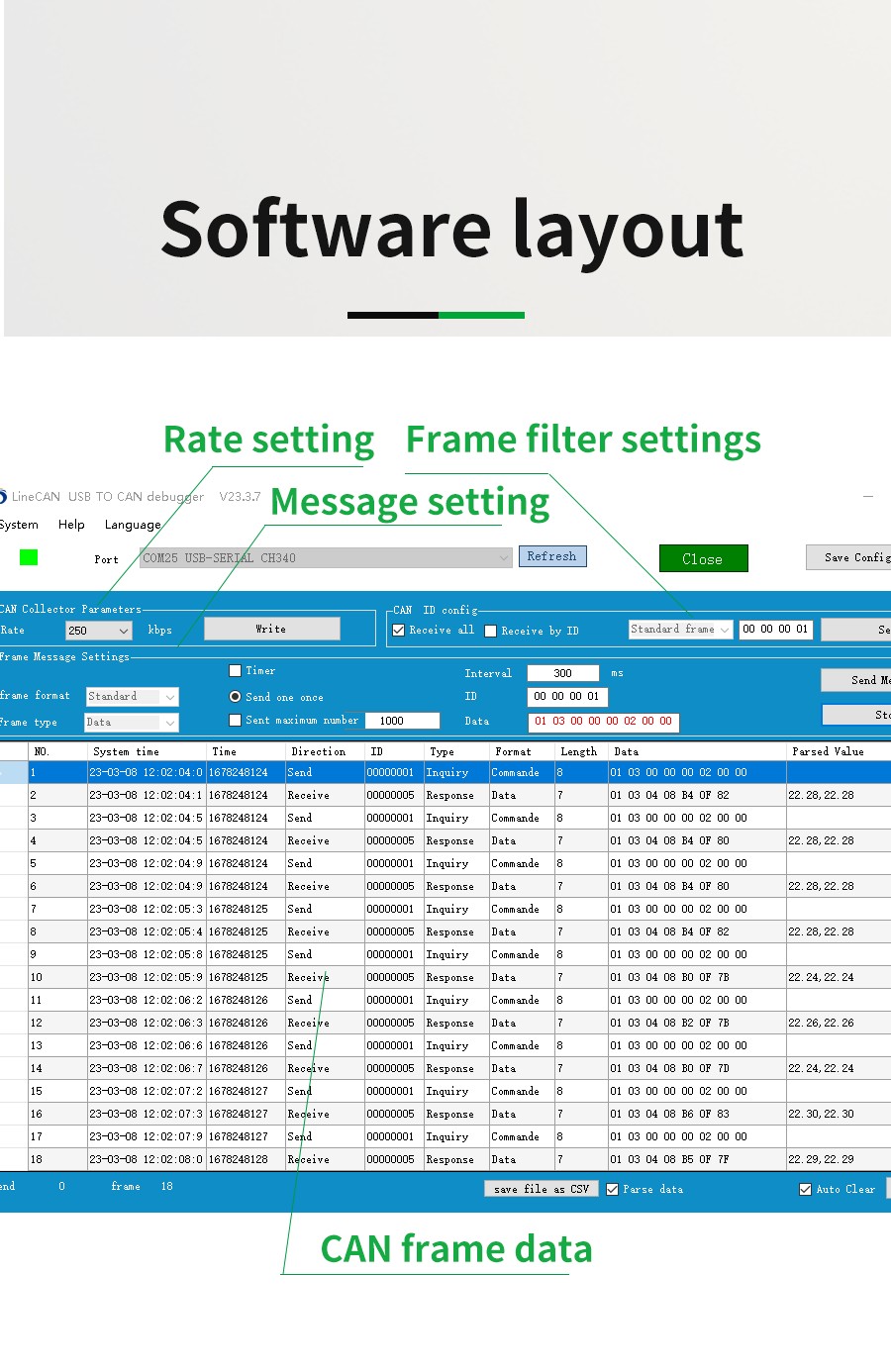Click the LineCAN app logo icon
Viewport: 891px width, 1372px height.
click(3, 497)
